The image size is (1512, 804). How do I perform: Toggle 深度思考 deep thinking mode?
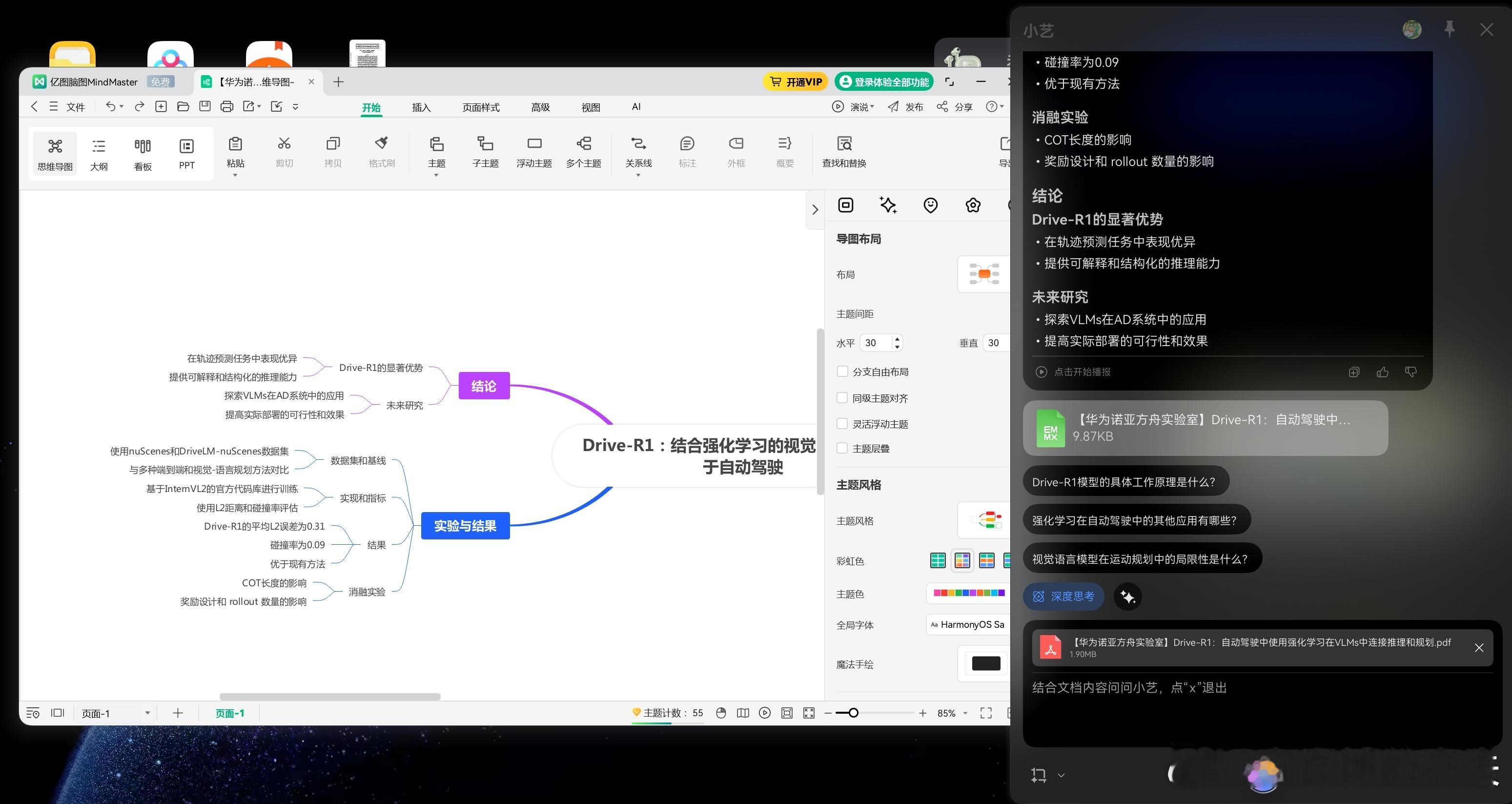1063,597
